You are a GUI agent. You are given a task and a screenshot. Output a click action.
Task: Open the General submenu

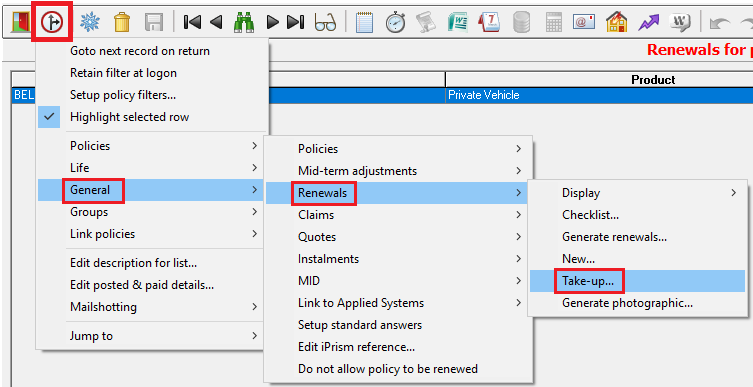[150, 190]
